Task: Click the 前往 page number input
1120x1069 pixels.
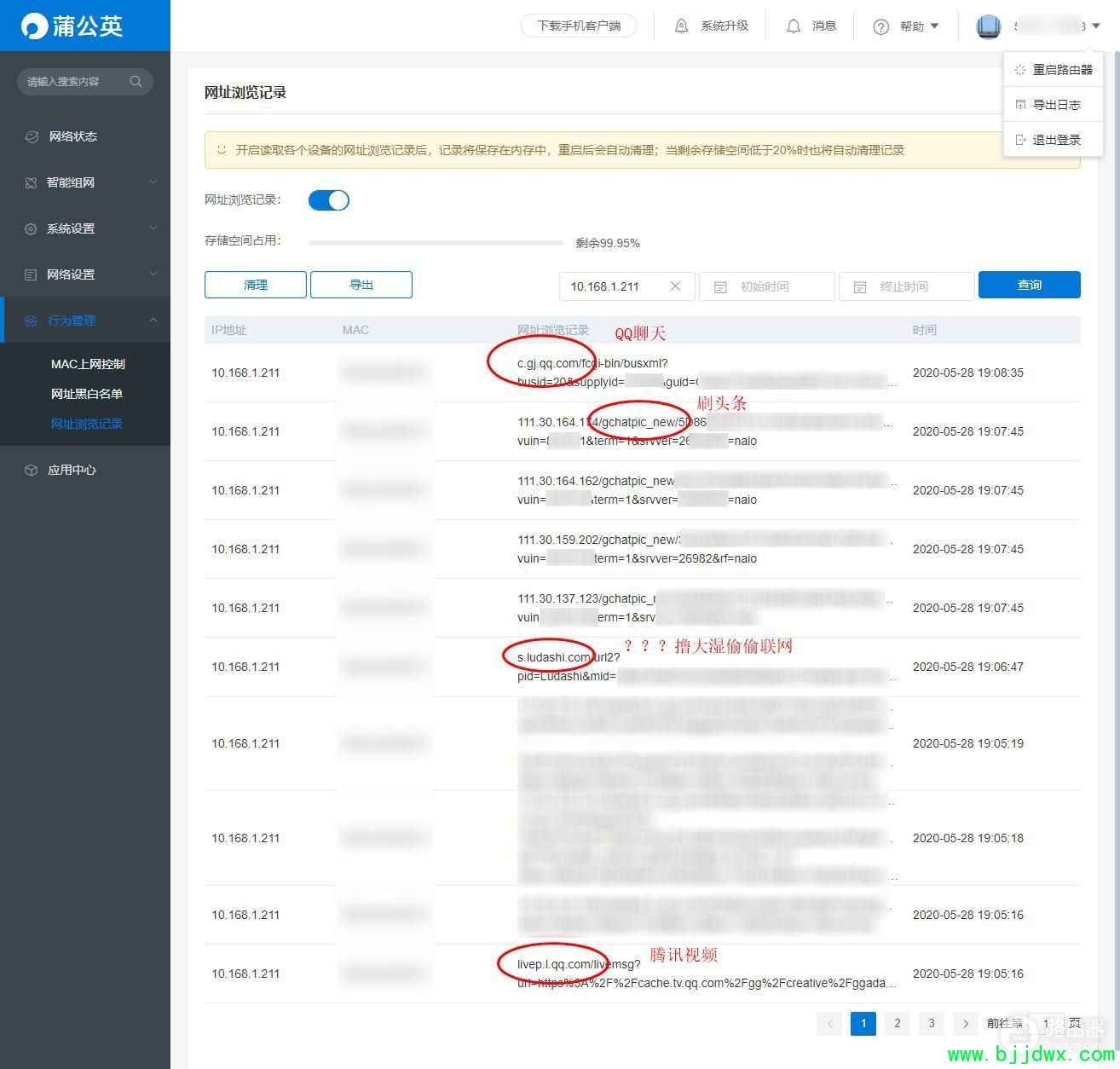Action: pyautogui.click(x=1045, y=1024)
